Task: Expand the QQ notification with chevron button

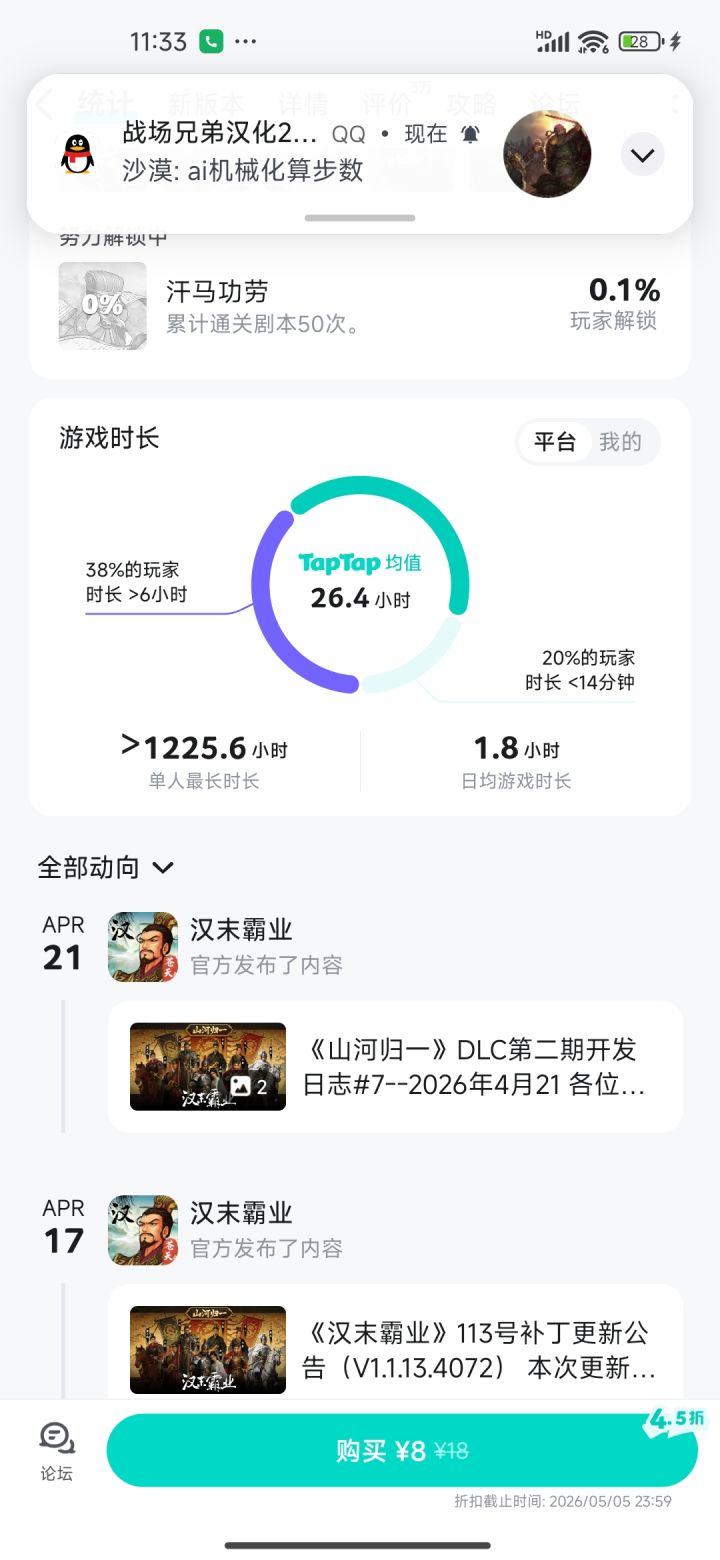Action: click(642, 155)
